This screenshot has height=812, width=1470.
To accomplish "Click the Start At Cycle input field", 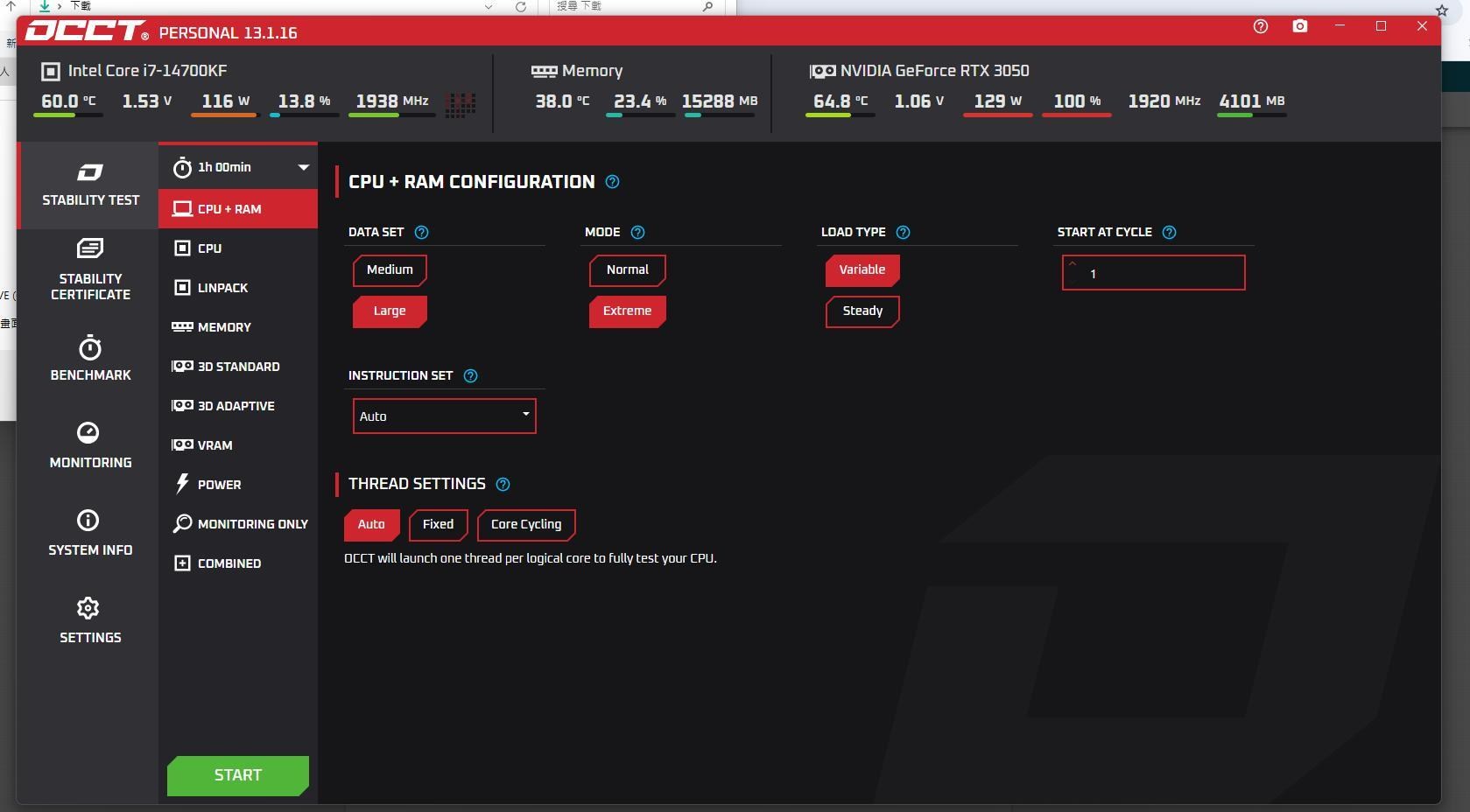I will pos(1154,273).
